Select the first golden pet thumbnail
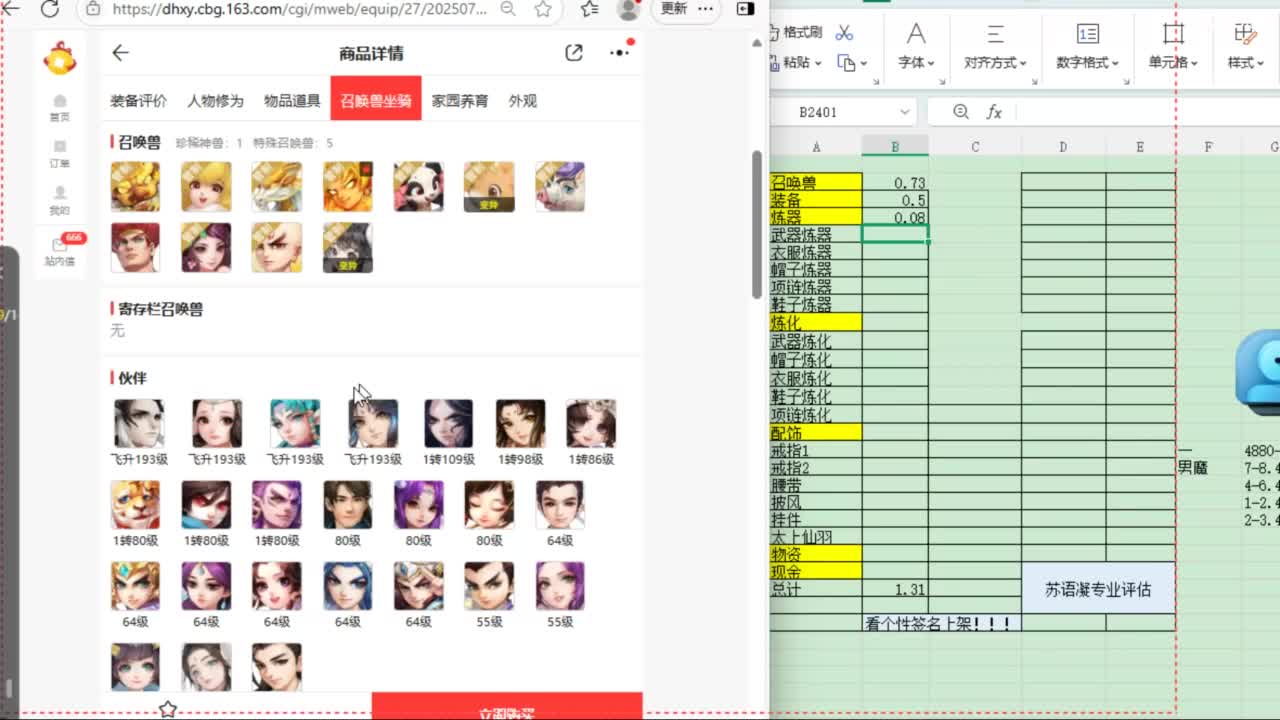This screenshot has width=1280, height=720. click(x=135, y=187)
